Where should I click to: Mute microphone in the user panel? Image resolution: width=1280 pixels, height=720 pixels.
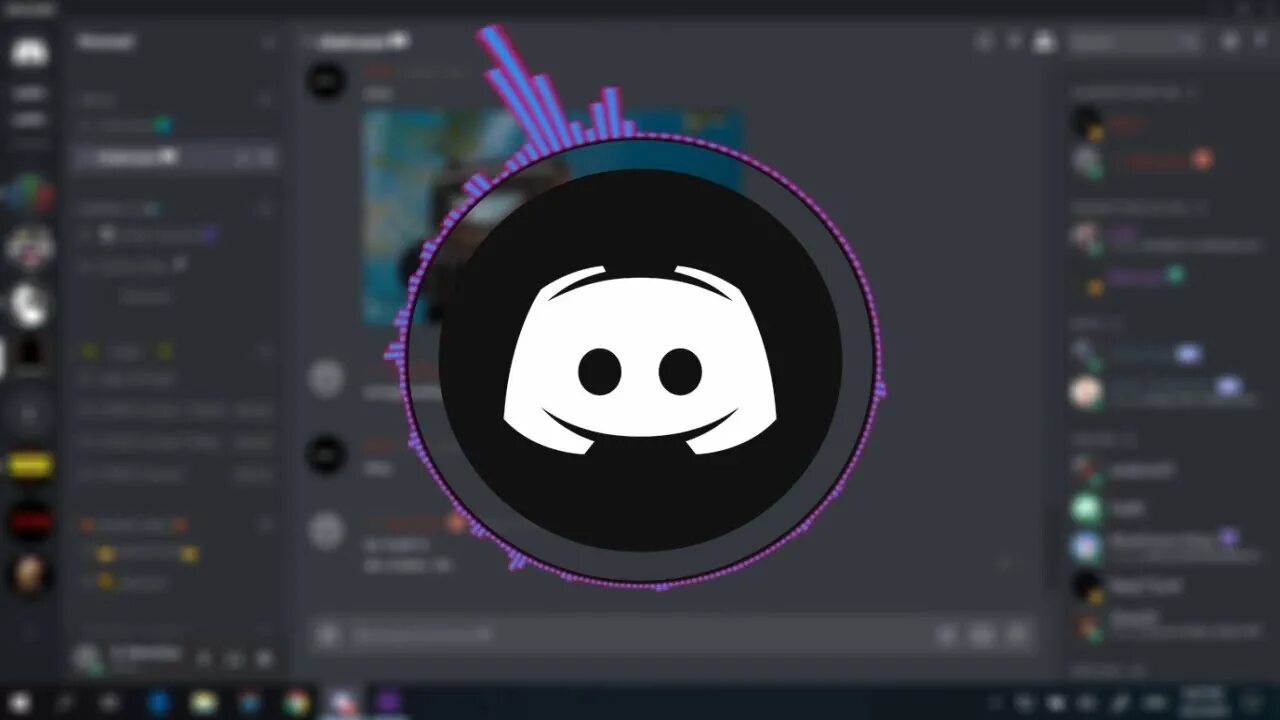coord(203,658)
